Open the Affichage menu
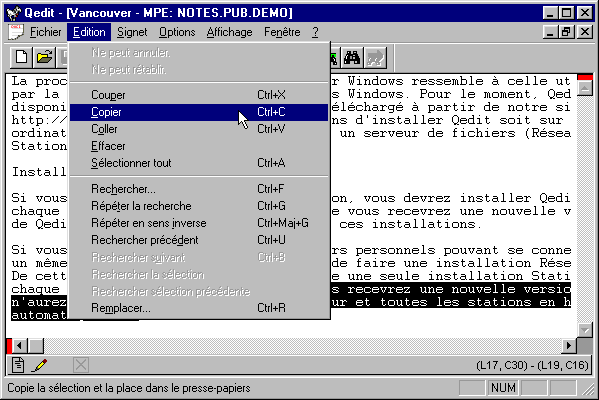 [x=229, y=32]
